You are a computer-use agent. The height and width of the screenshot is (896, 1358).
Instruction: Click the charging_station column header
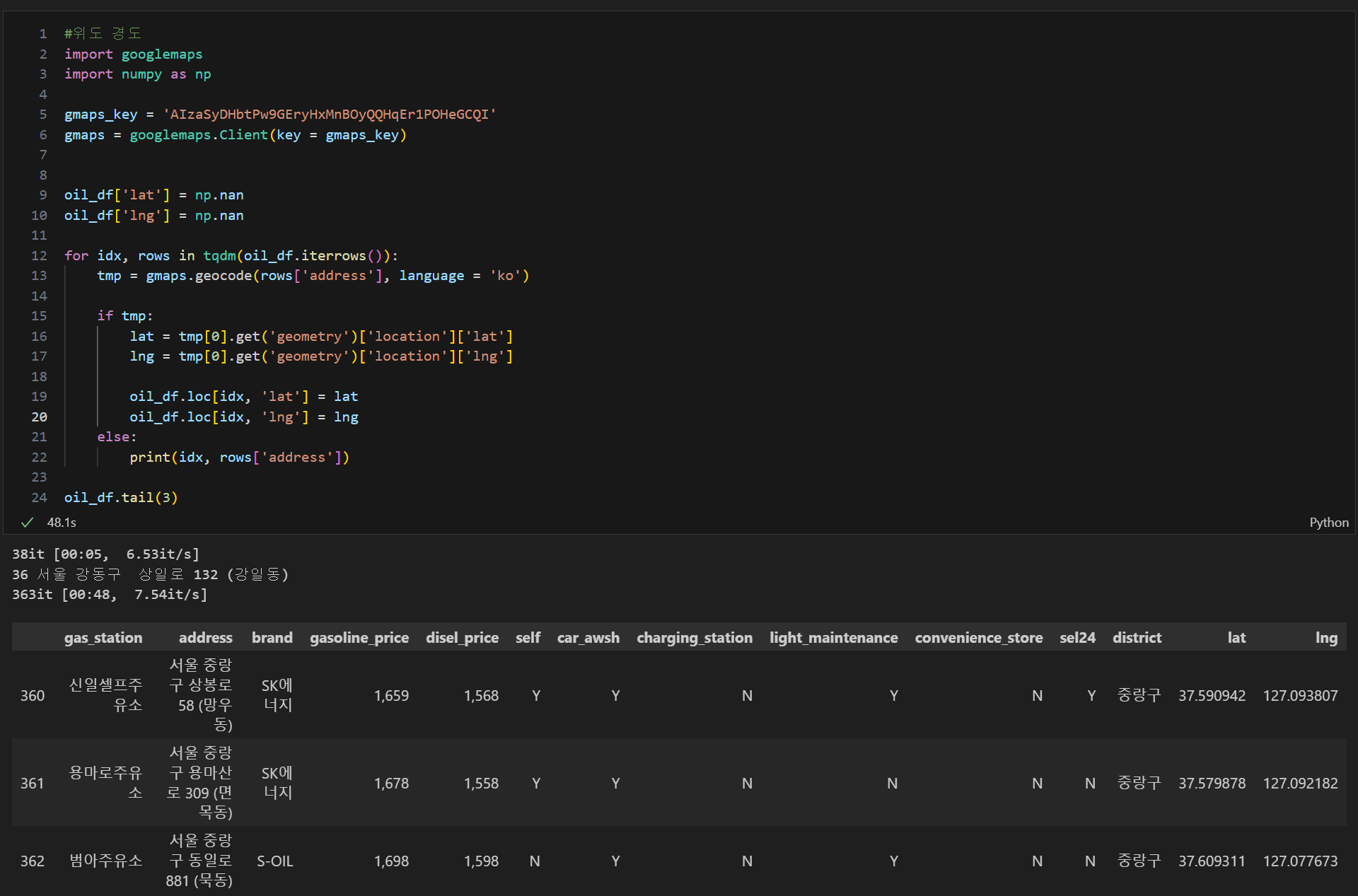(x=694, y=638)
